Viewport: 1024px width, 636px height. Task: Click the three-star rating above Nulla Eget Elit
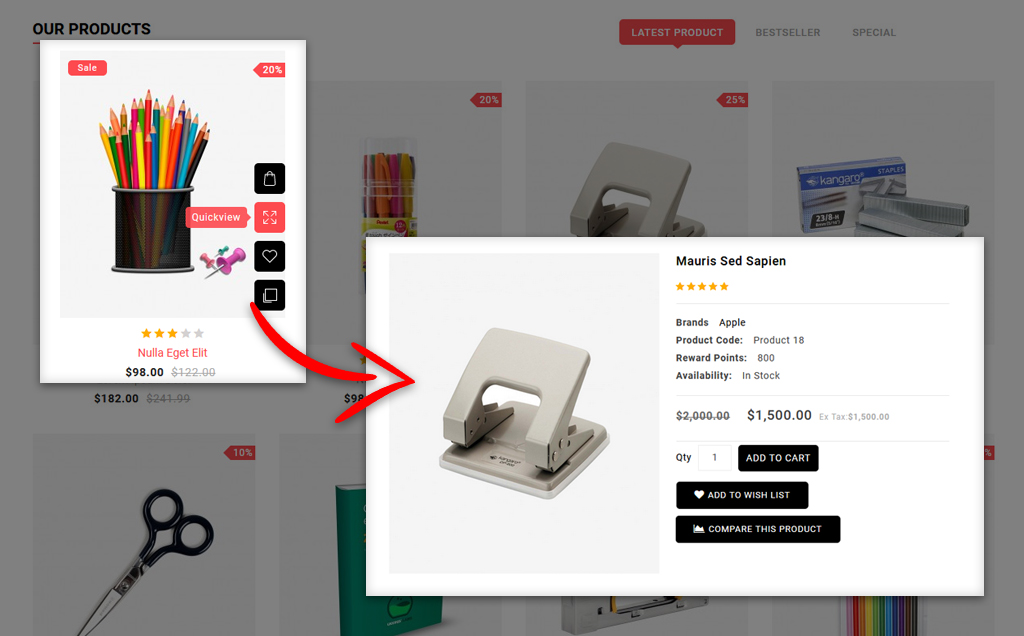pyautogui.click(x=172, y=334)
